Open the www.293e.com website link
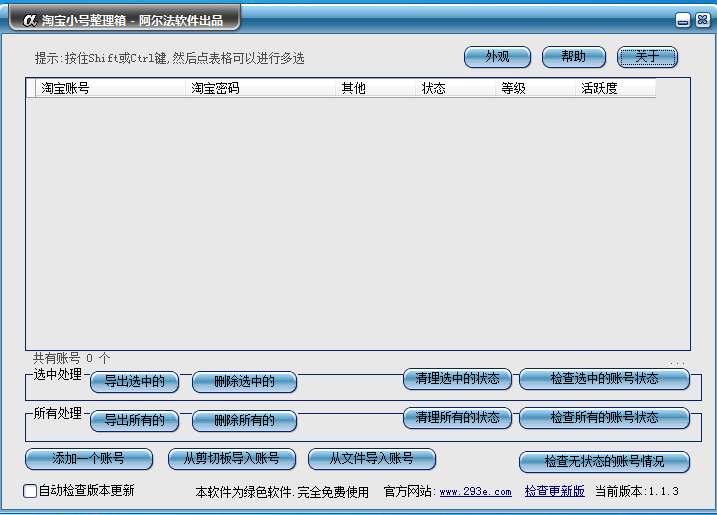Image resolution: width=717 pixels, height=515 pixels. pos(475,492)
